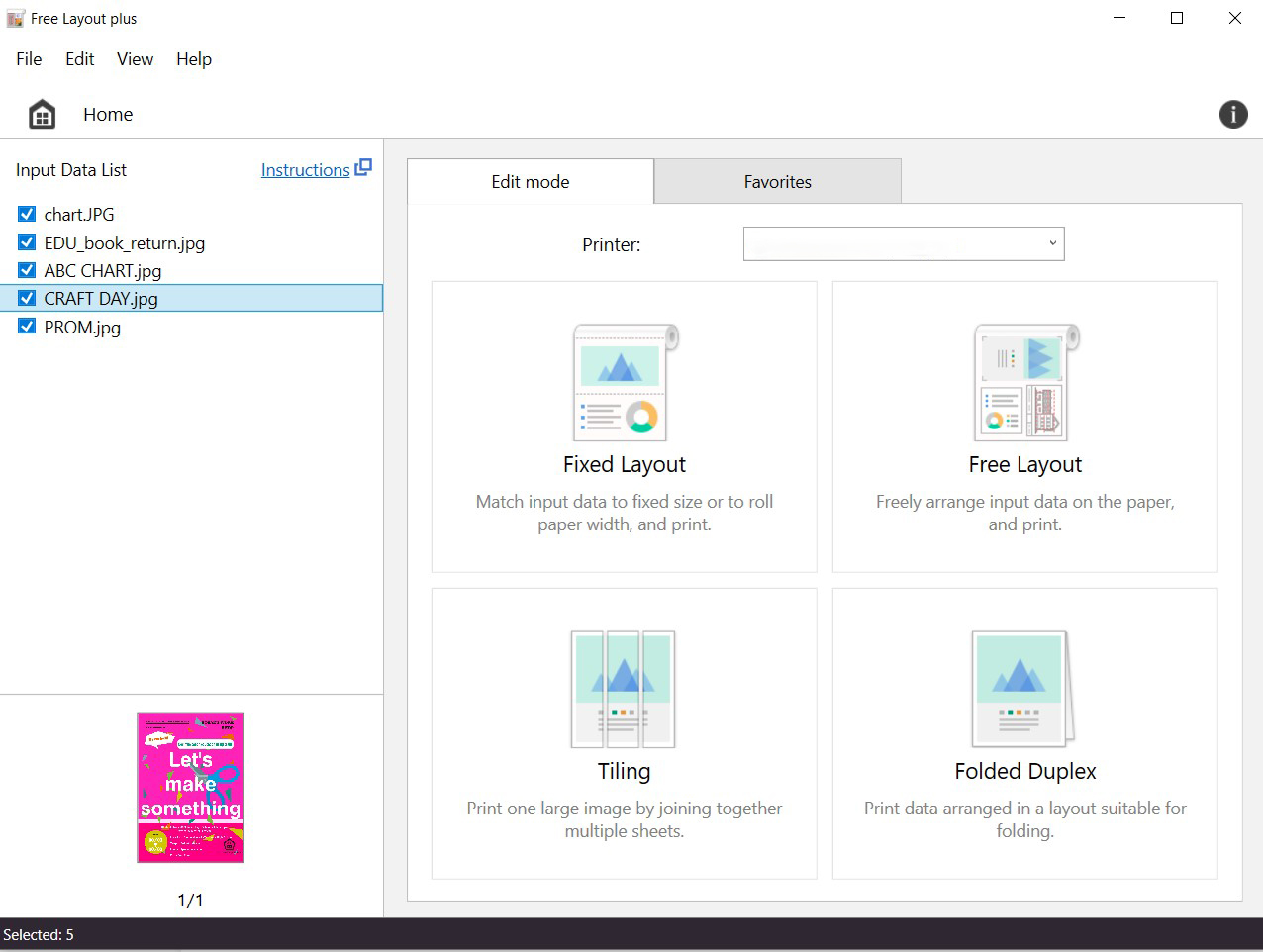Viewport: 1263px width, 952px height.
Task: Choose the Free Layout mode icon
Action: pos(1025,383)
